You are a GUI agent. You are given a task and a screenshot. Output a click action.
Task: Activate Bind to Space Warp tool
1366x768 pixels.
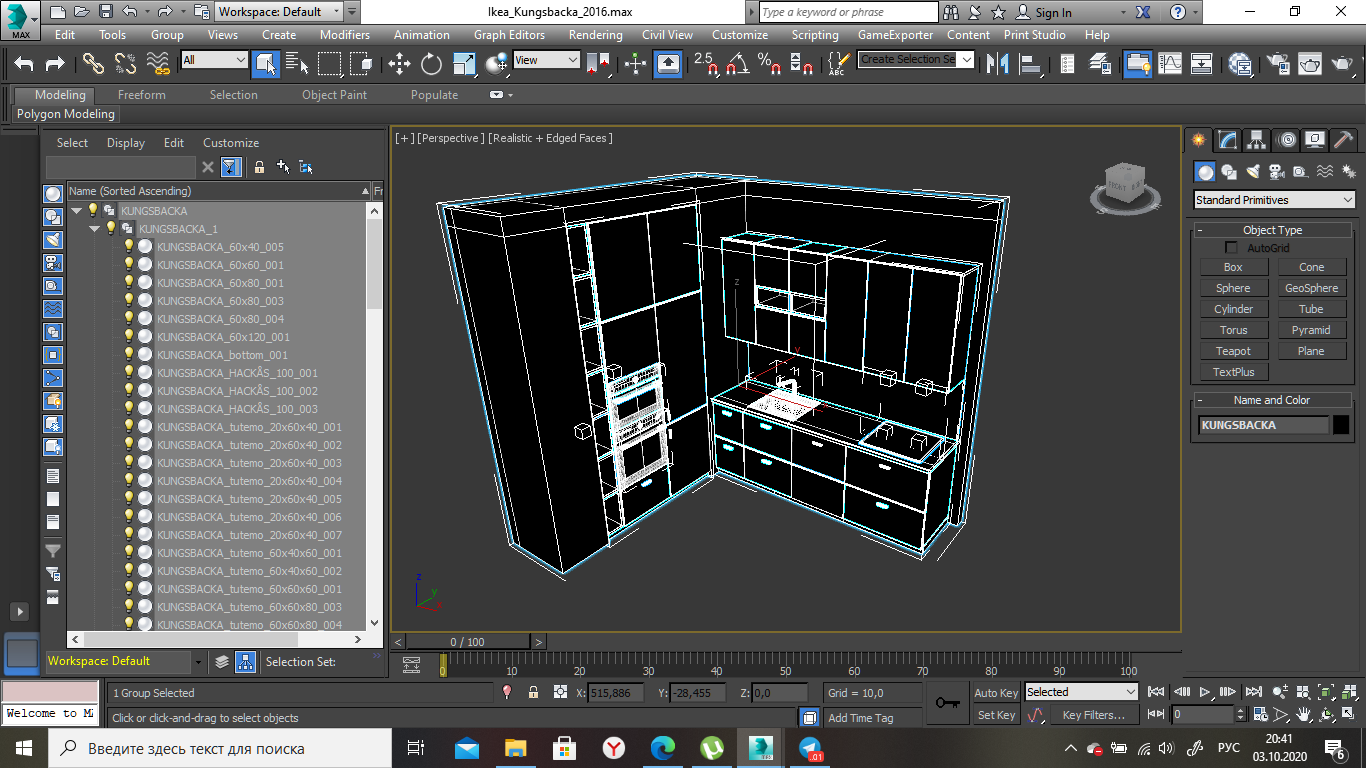pyautogui.click(x=158, y=64)
